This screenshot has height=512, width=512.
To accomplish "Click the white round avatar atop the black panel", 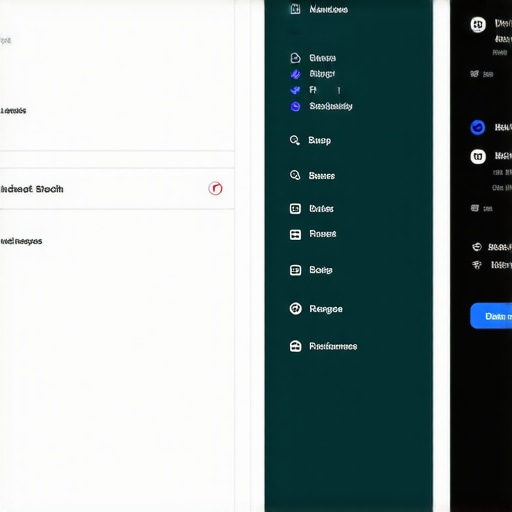I will point(478,24).
